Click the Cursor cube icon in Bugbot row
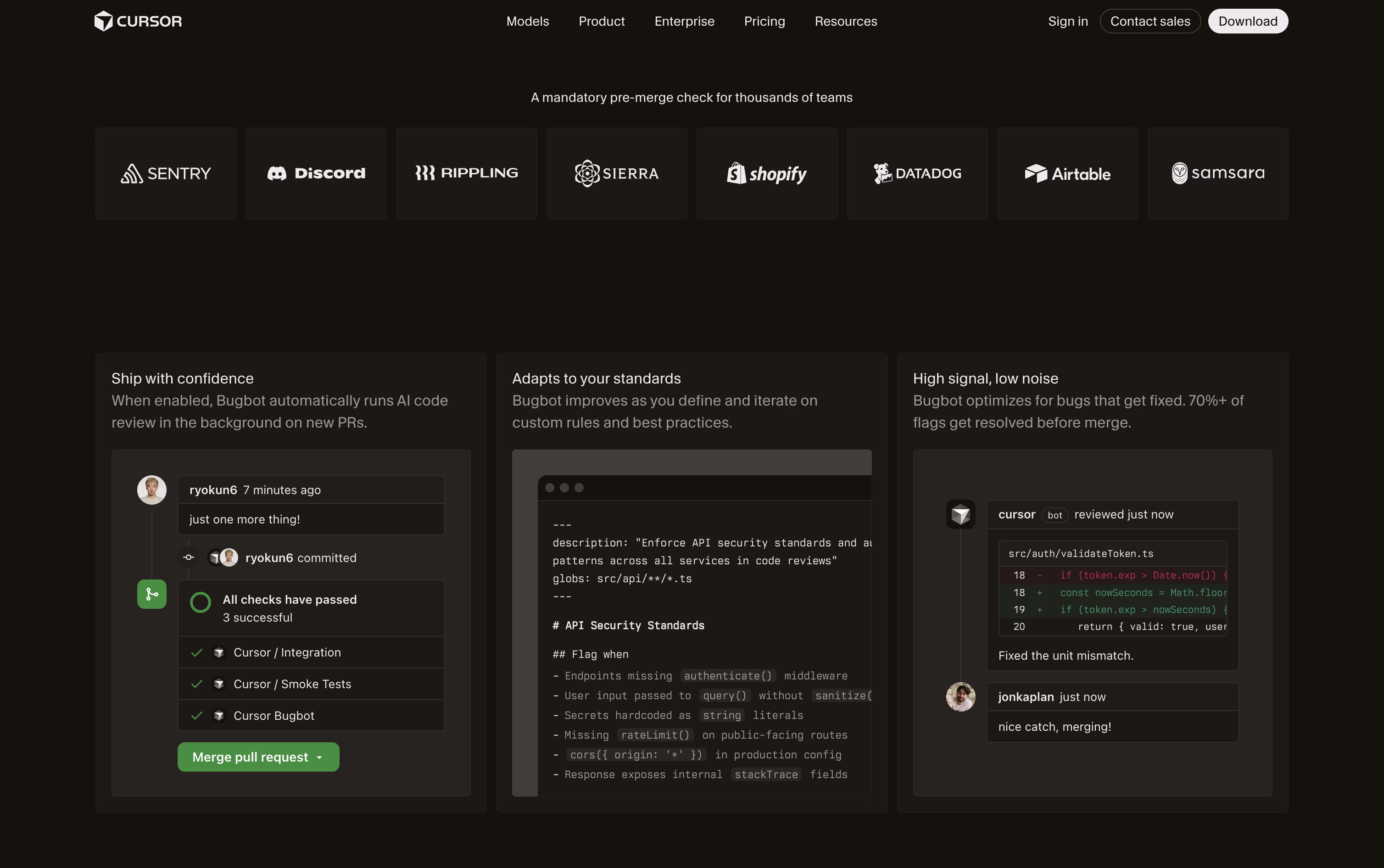 pyautogui.click(x=219, y=716)
